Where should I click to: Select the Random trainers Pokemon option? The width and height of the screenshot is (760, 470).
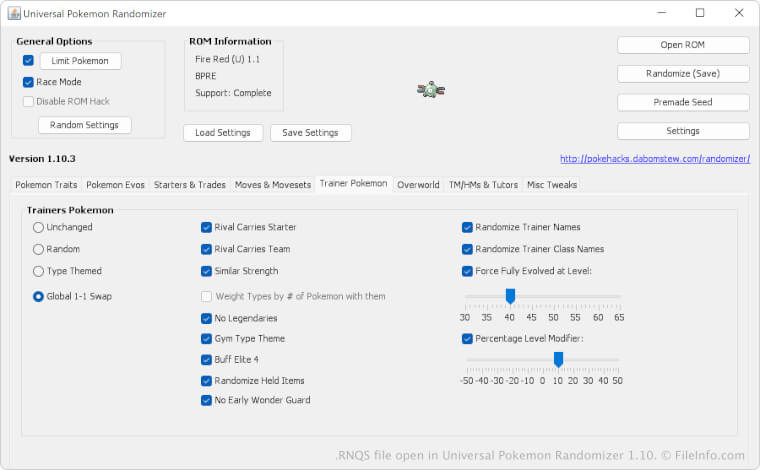click(39, 249)
